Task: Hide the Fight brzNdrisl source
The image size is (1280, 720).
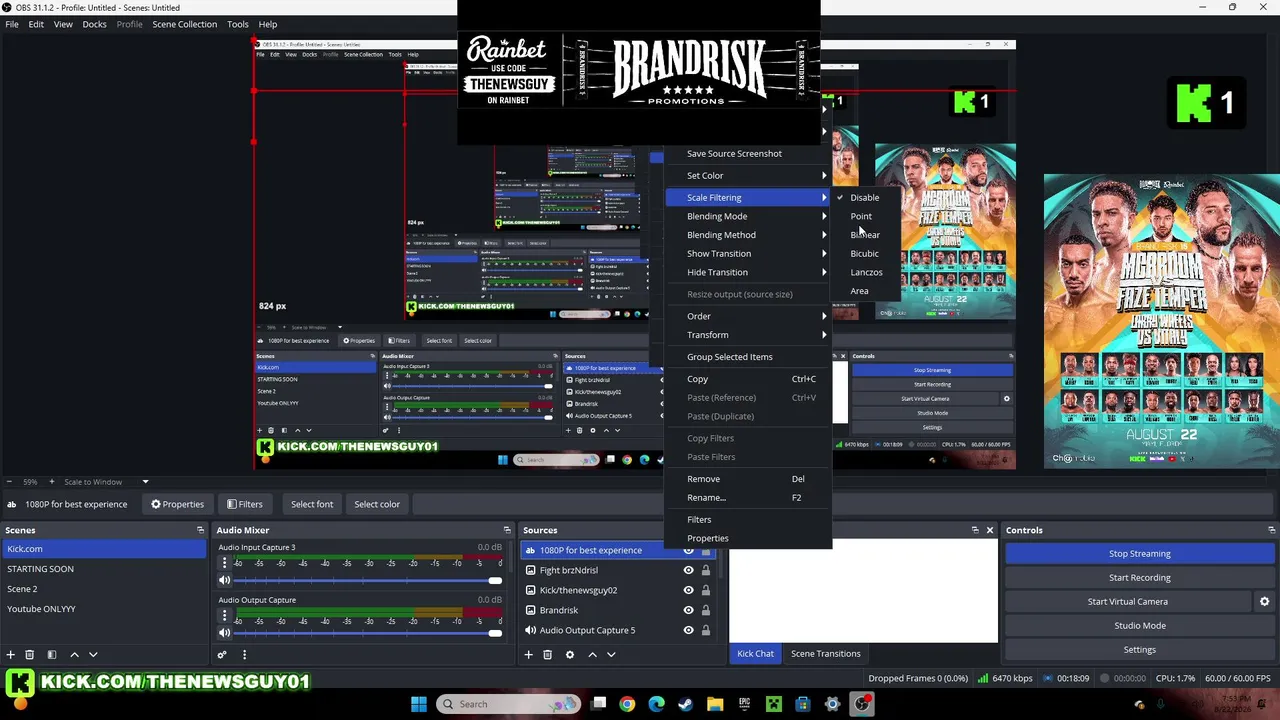Action: (688, 571)
